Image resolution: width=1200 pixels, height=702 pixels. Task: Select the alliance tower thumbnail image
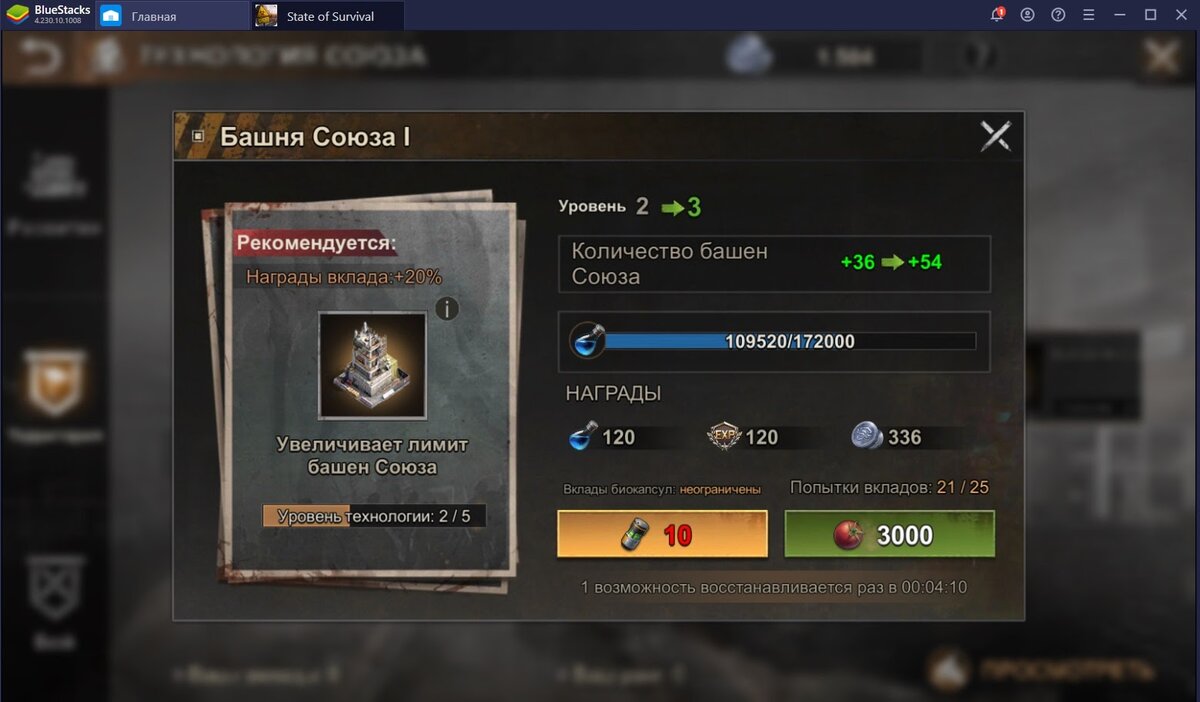[x=372, y=364]
